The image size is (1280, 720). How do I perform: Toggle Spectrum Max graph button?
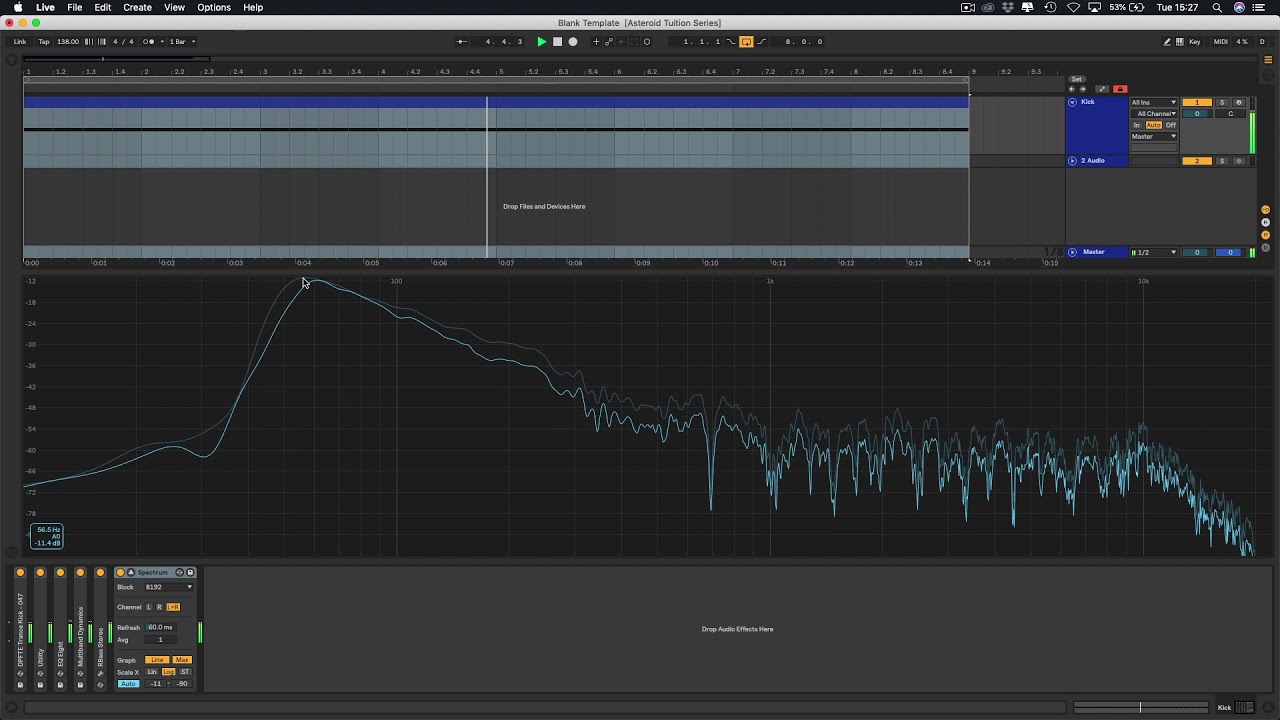[182, 660]
